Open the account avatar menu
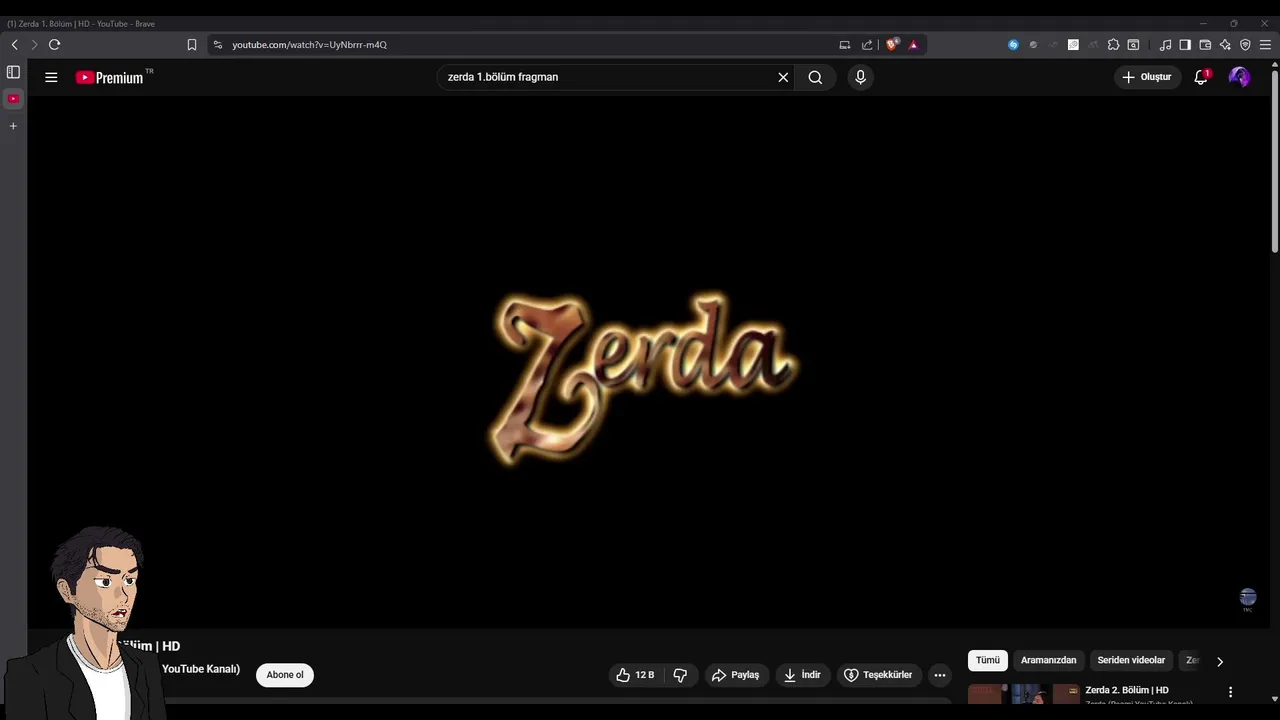This screenshot has height=720, width=1280. pyautogui.click(x=1239, y=77)
